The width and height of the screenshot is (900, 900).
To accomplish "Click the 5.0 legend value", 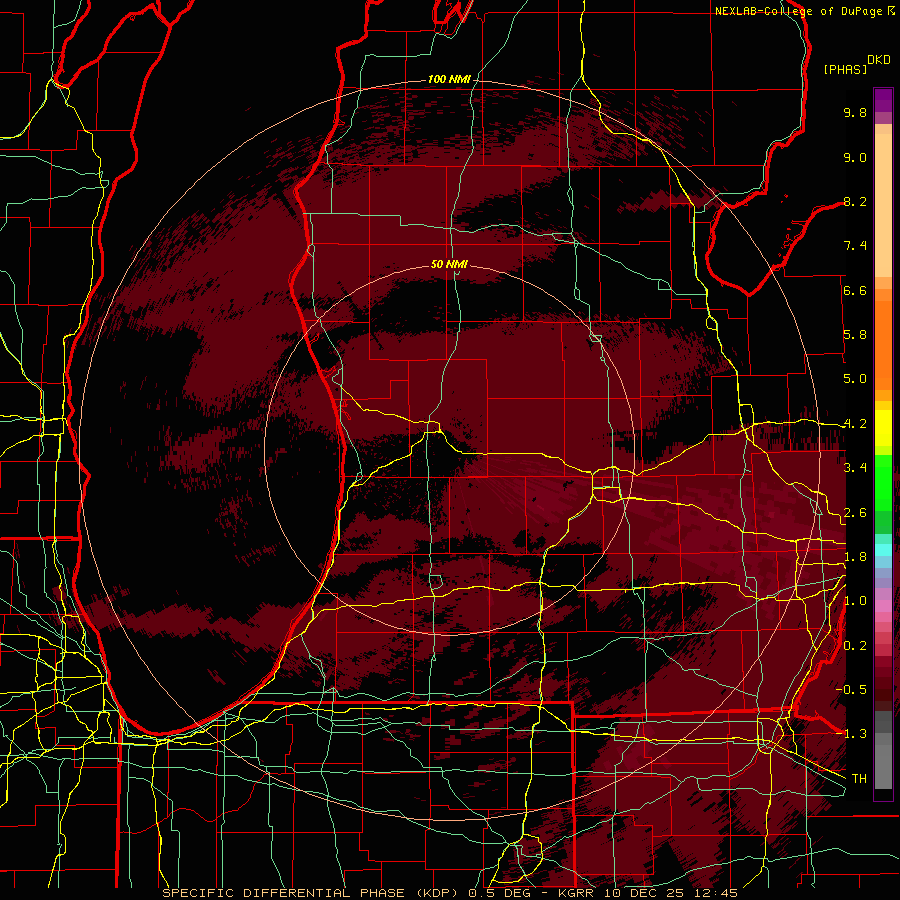I will (855, 379).
